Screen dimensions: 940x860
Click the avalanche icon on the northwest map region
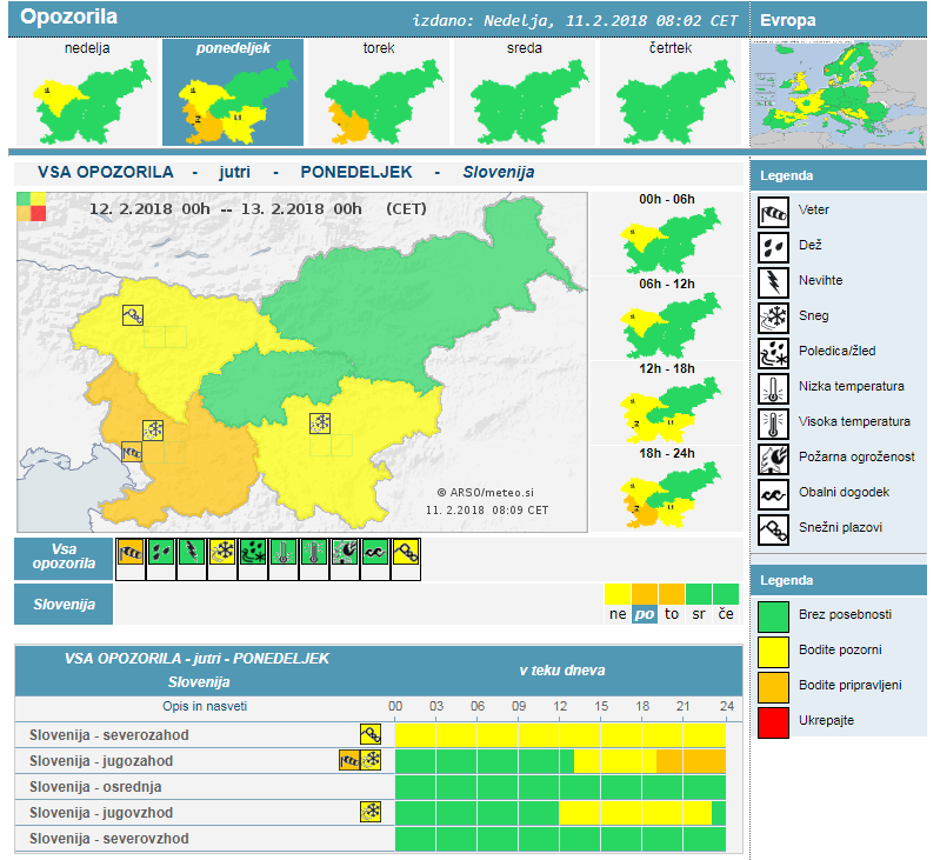pos(133,316)
